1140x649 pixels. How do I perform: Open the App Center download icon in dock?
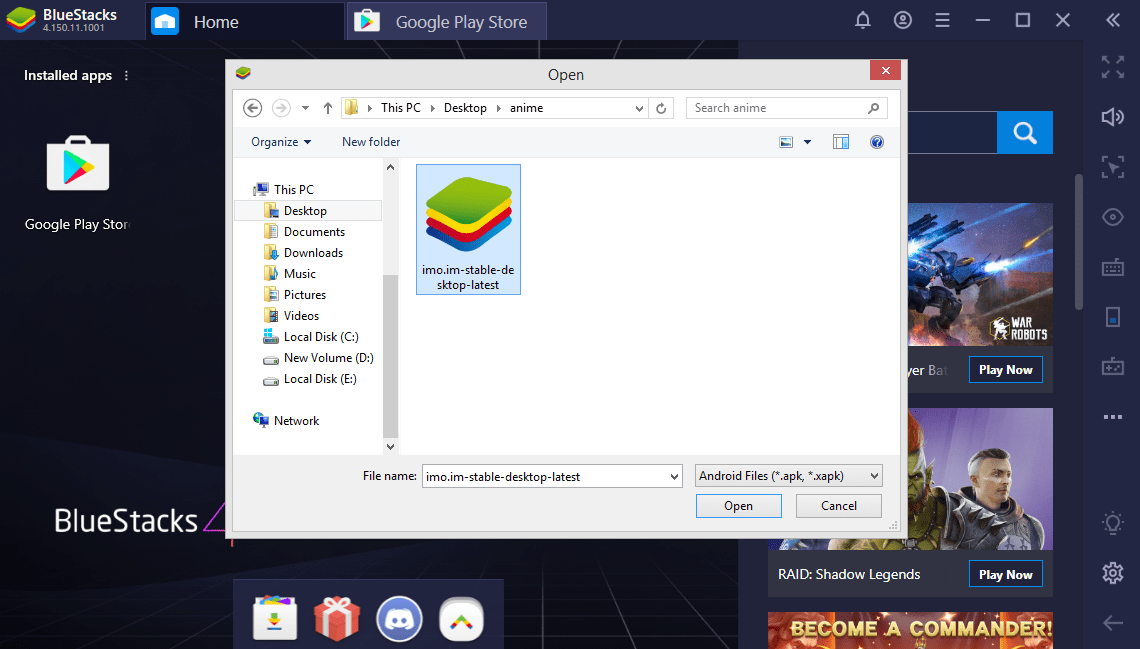(275, 618)
